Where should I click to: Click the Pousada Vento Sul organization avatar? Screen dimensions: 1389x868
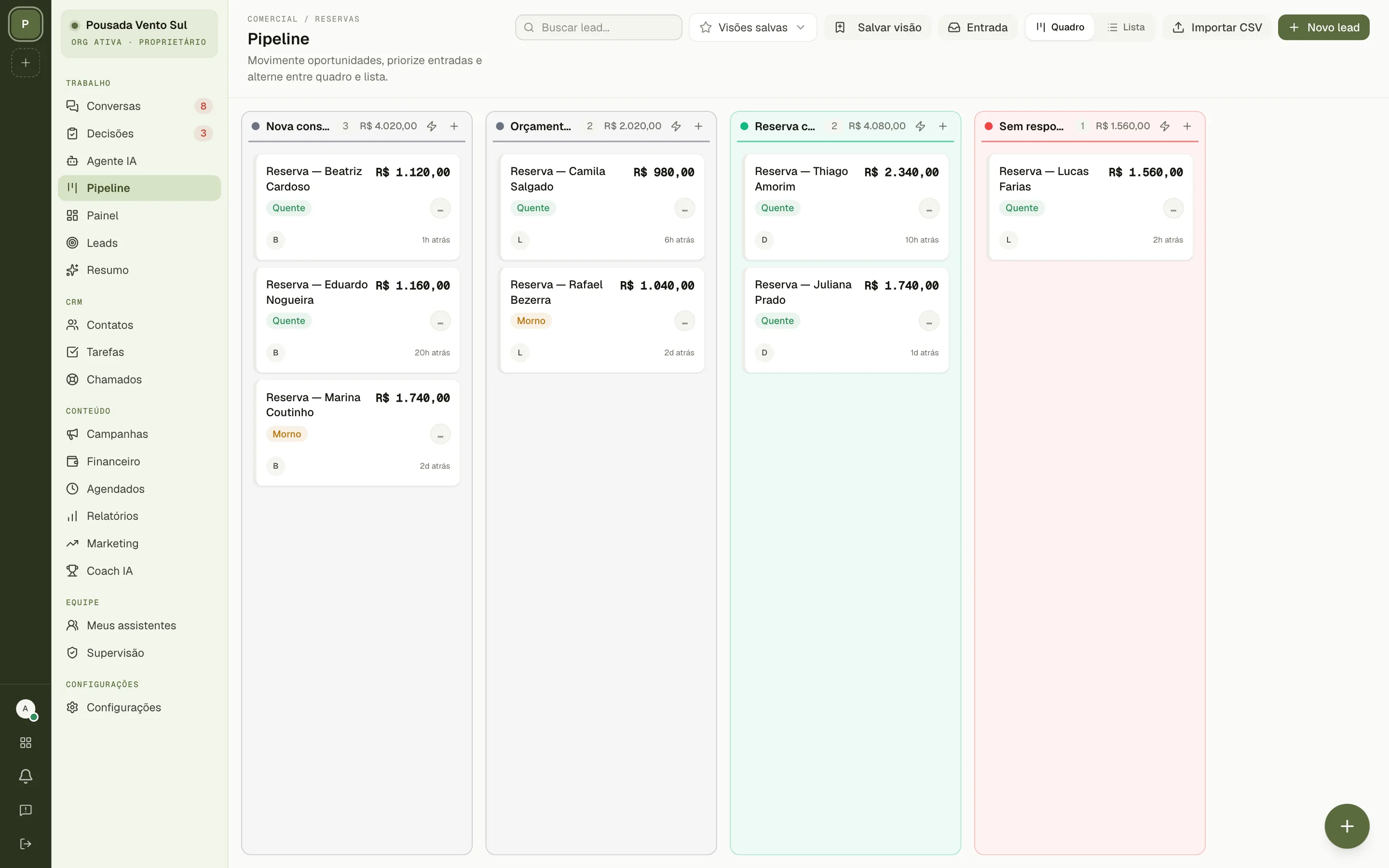point(25,24)
